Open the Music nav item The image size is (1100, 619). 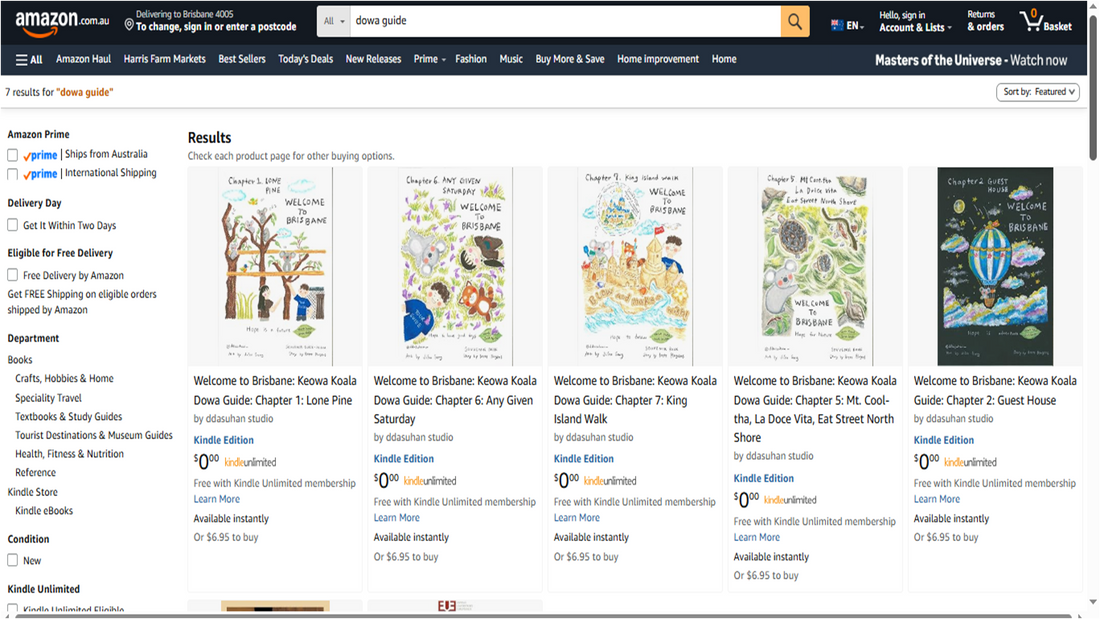511,59
